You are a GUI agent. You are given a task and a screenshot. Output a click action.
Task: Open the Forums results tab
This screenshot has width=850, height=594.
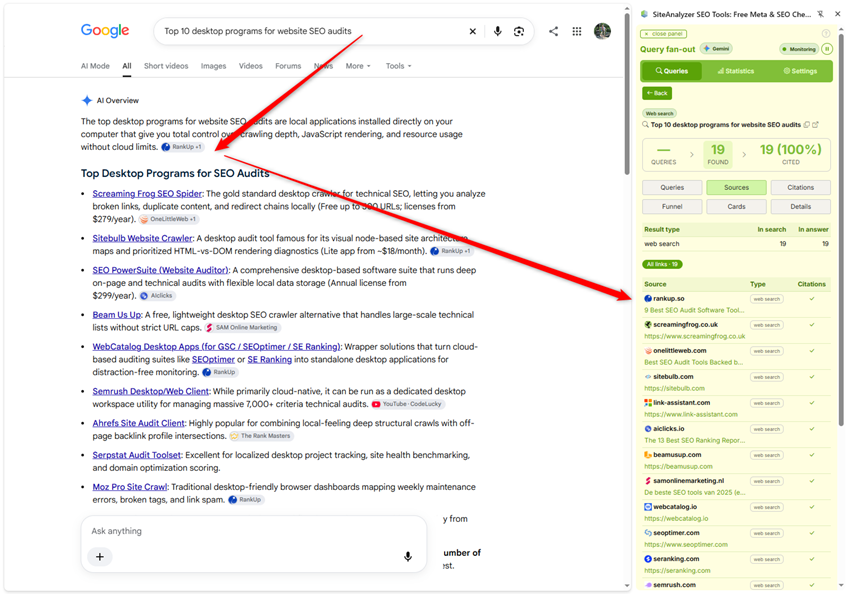[x=288, y=66]
